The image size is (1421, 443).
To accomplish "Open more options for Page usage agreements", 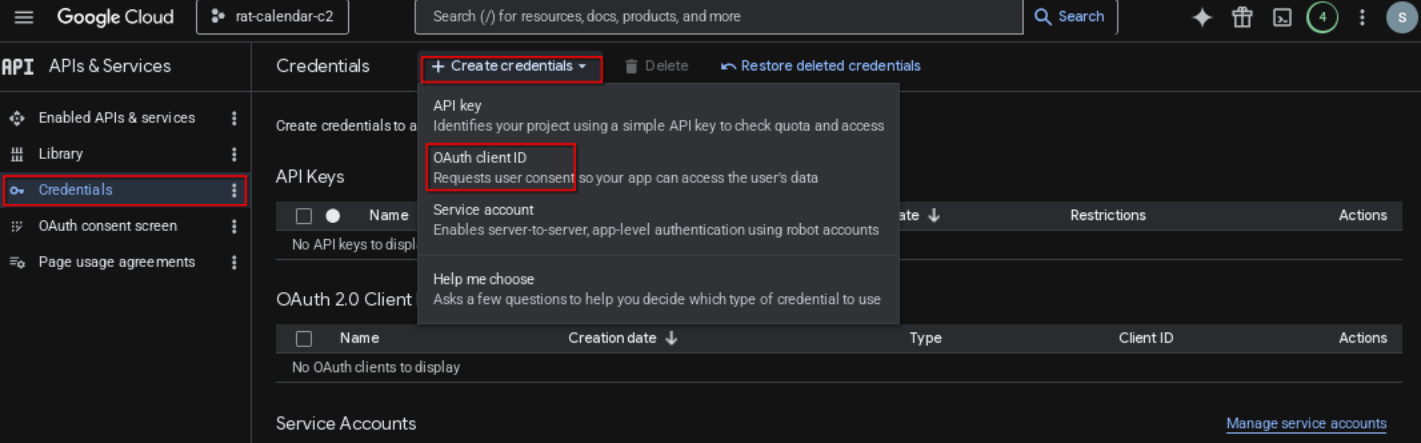I will coord(234,262).
